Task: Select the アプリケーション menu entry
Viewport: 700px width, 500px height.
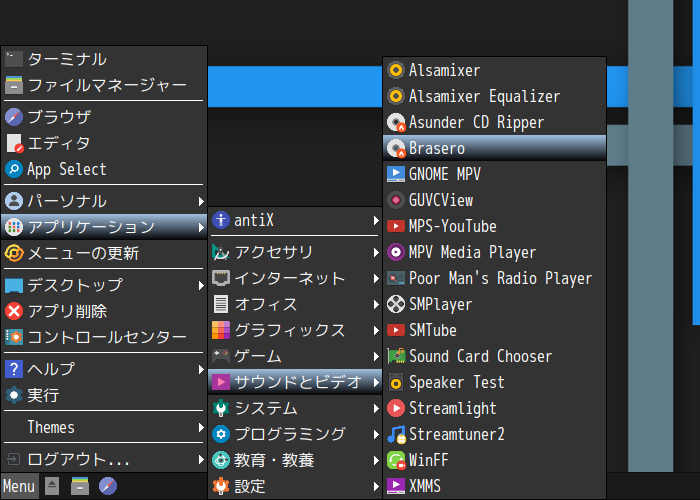Action: click(x=104, y=227)
